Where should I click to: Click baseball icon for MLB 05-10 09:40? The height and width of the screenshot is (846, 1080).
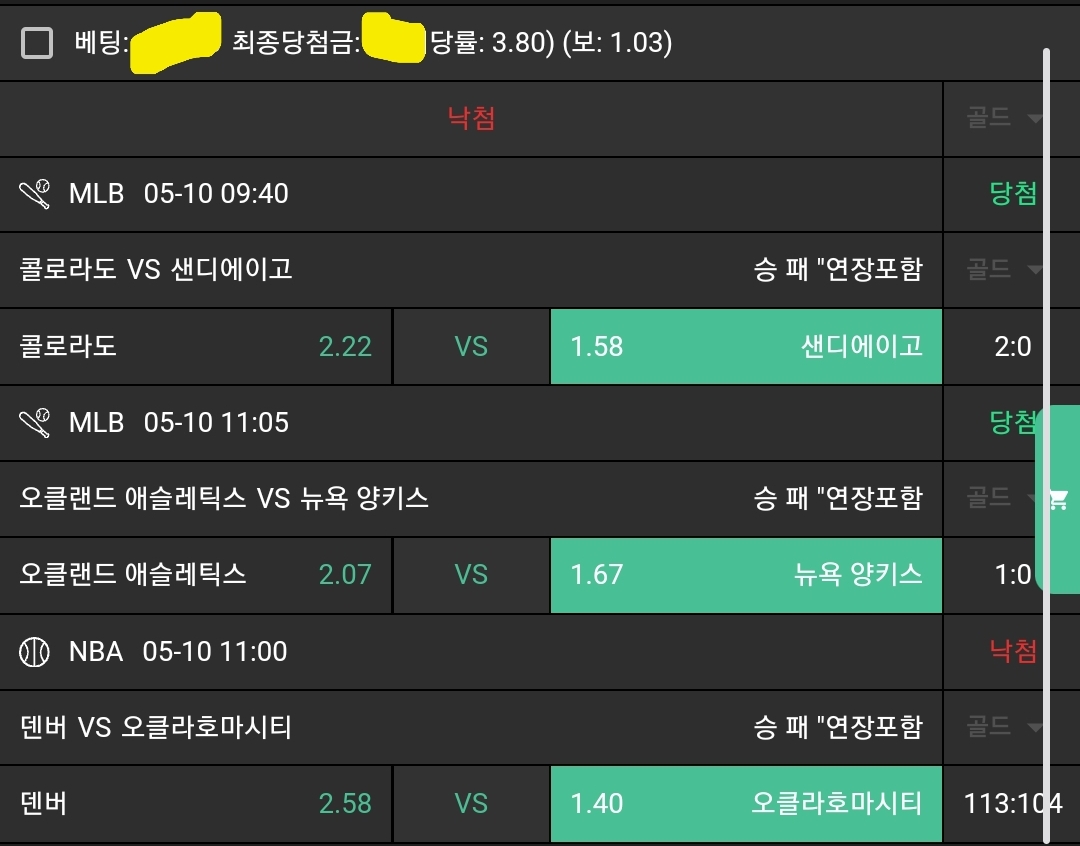(35, 193)
